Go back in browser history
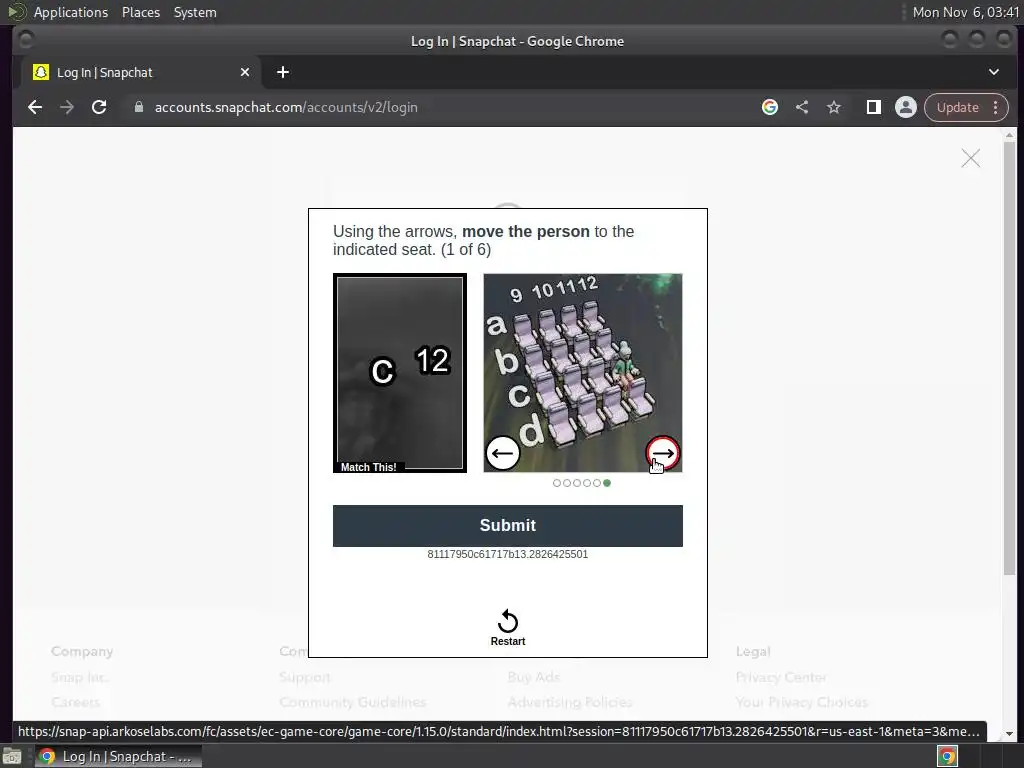This screenshot has width=1024, height=768. 35,107
